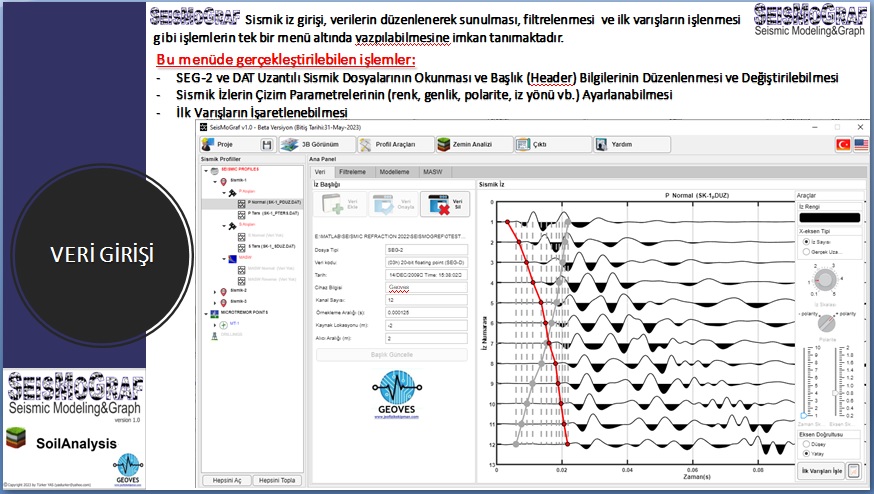Open Zemin Analizi from the toolbar
Viewport: 874px width, 494px height.
473,144
